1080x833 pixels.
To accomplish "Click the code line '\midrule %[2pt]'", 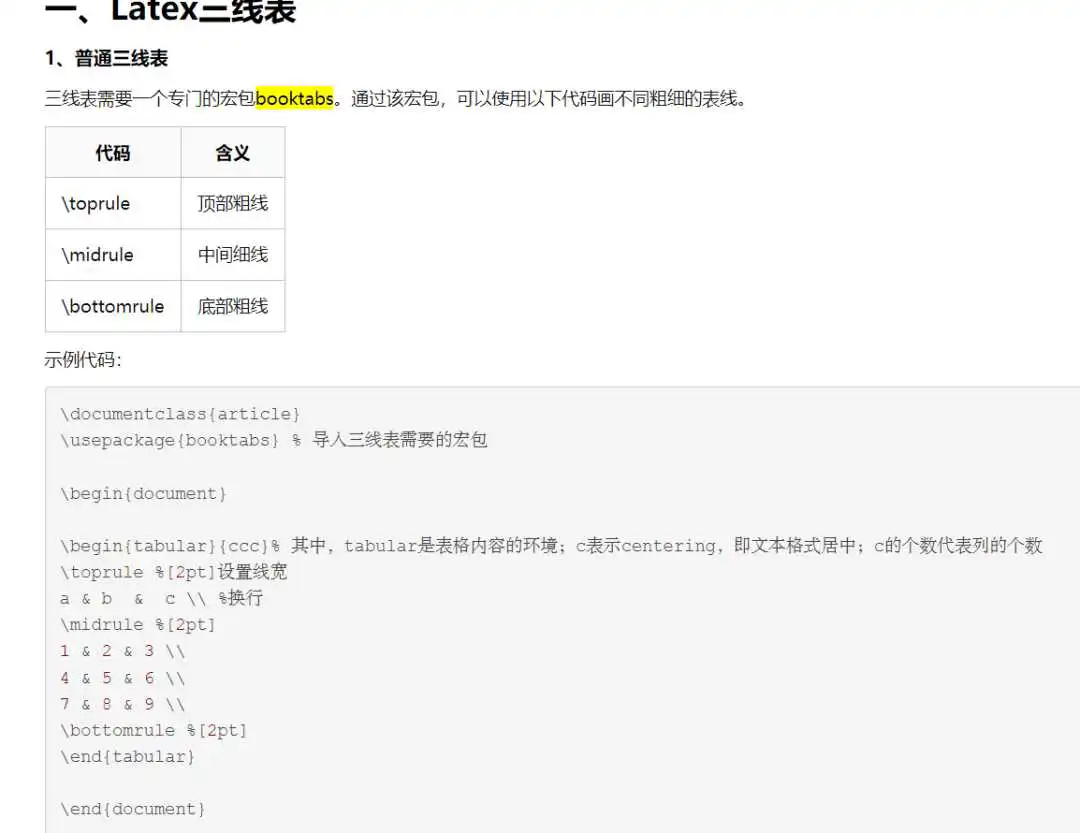I will tap(138, 625).
